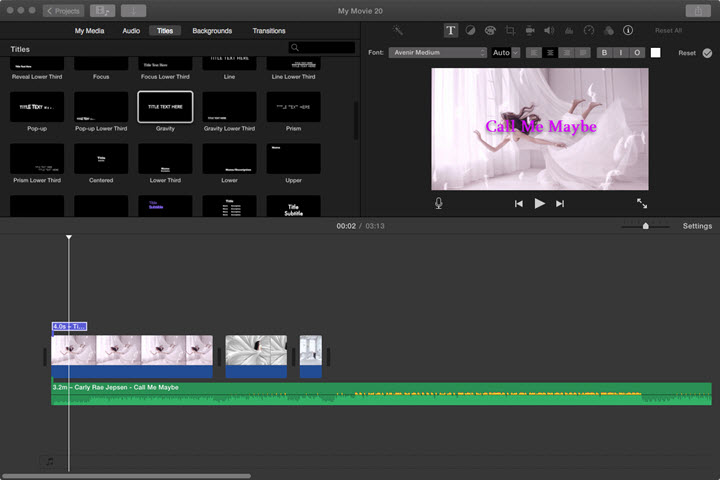
Task: Go back to Projects
Action: tap(64, 10)
